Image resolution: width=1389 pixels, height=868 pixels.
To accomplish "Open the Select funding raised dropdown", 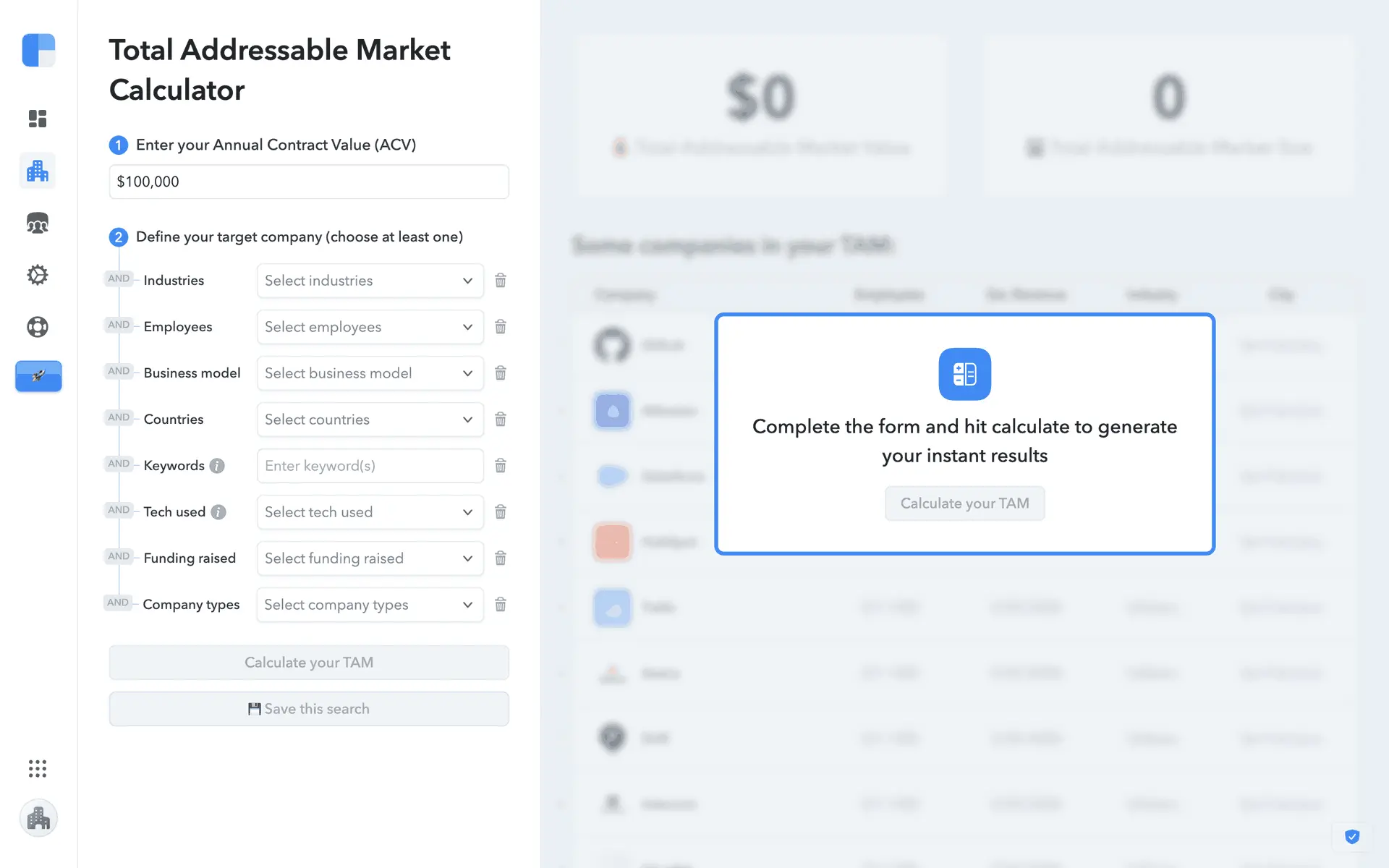I will click(370, 558).
